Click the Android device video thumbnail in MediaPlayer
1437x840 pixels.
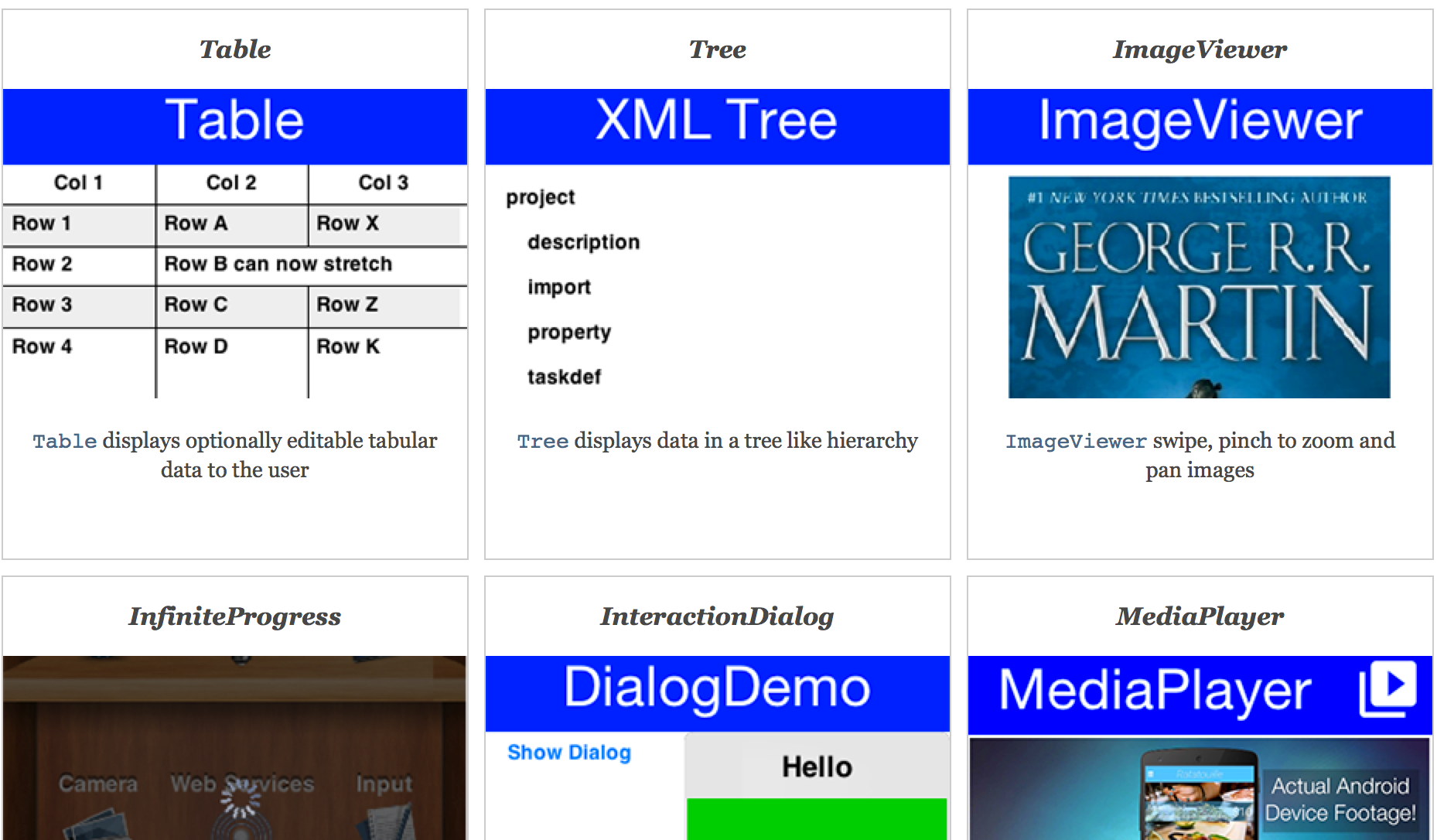click(x=1198, y=790)
